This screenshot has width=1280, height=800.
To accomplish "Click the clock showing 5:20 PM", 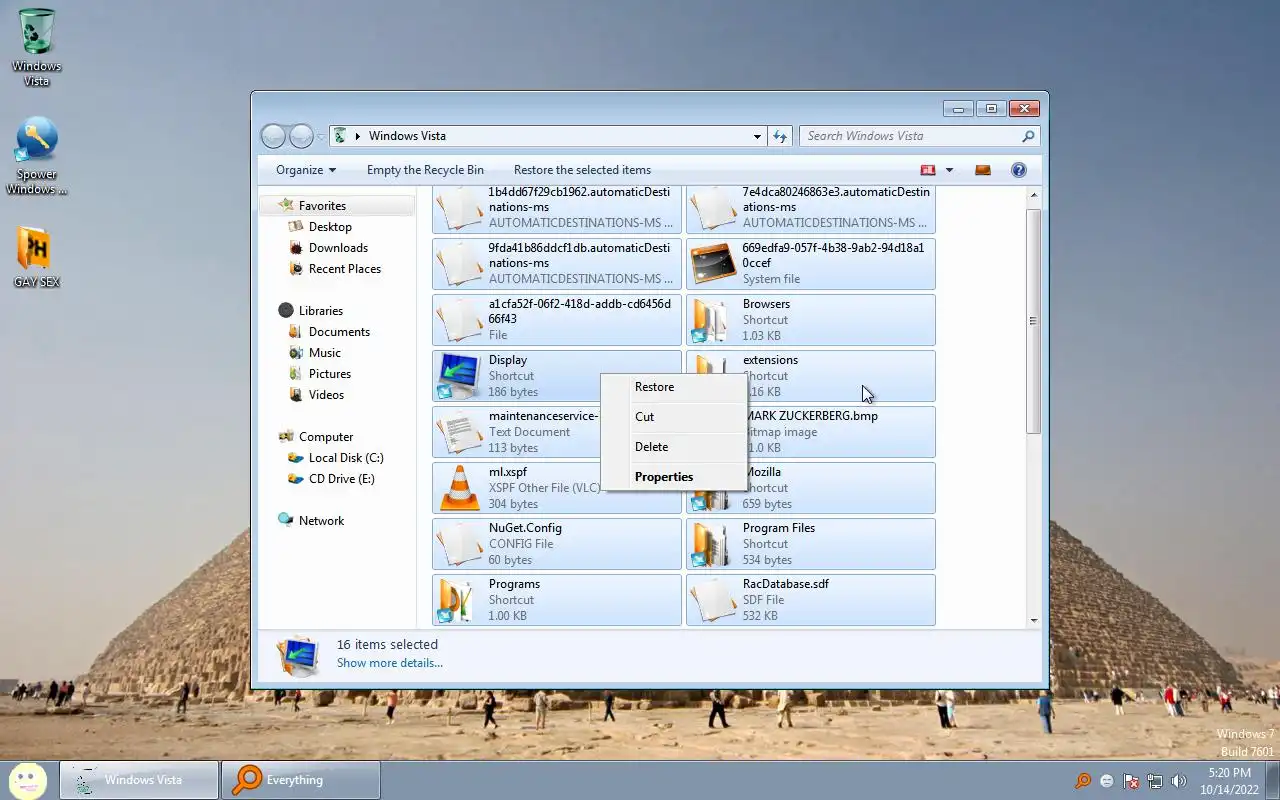I will tap(1229, 773).
